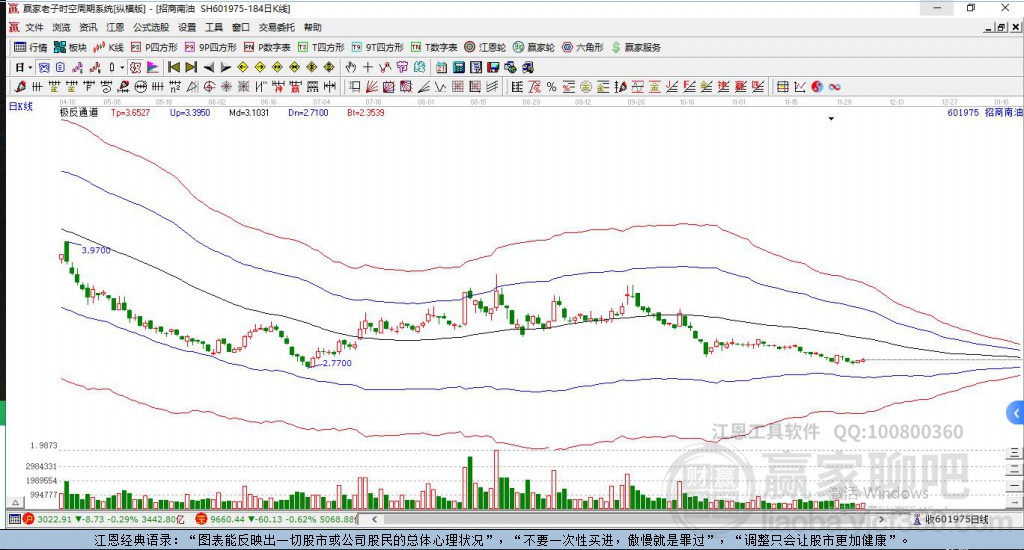This screenshot has height=550, width=1024.
Task: Click the Bt=2.3539 indicator value
Action: tap(366, 112)
